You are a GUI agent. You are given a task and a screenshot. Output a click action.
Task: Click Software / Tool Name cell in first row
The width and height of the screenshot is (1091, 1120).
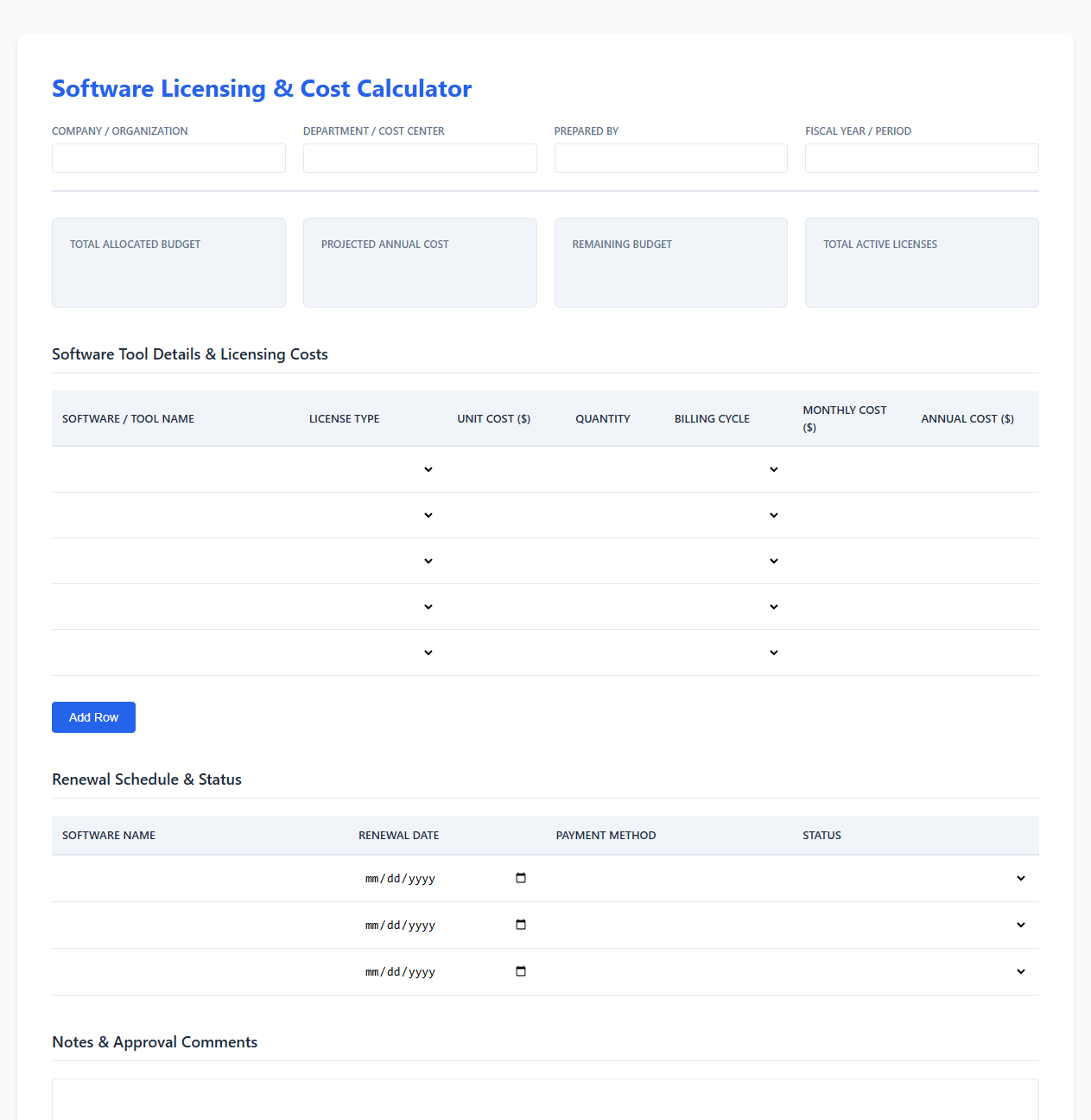click(175, 469)
